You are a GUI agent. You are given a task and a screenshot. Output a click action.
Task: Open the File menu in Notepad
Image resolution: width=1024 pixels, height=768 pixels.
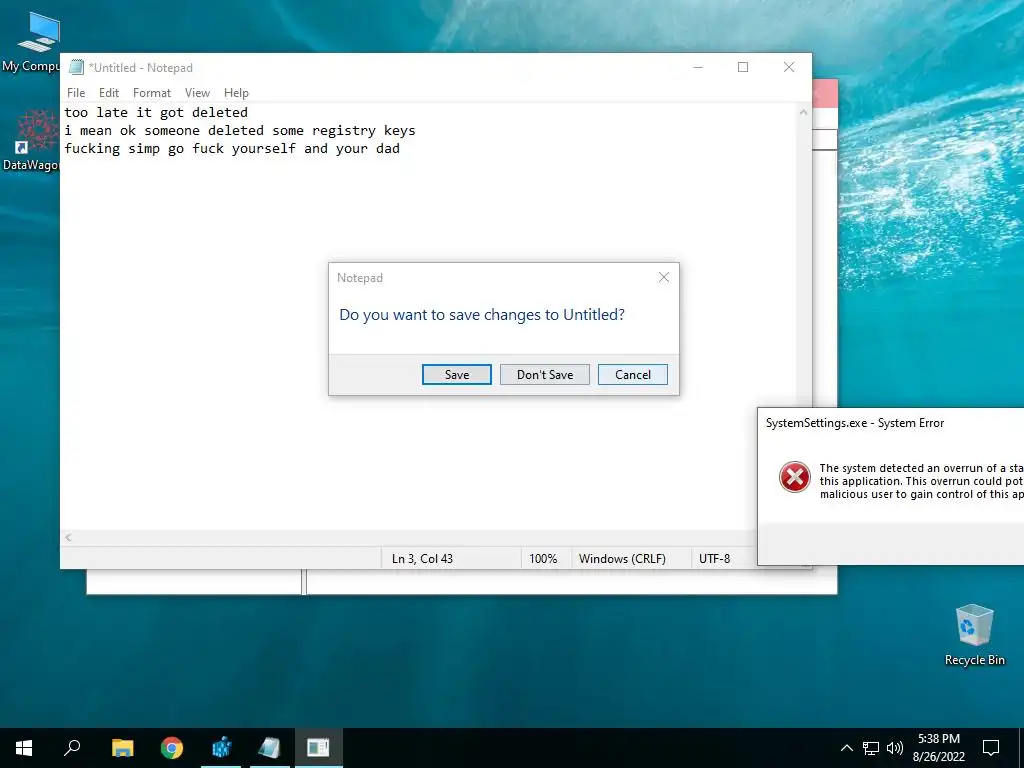pos(76,93)
